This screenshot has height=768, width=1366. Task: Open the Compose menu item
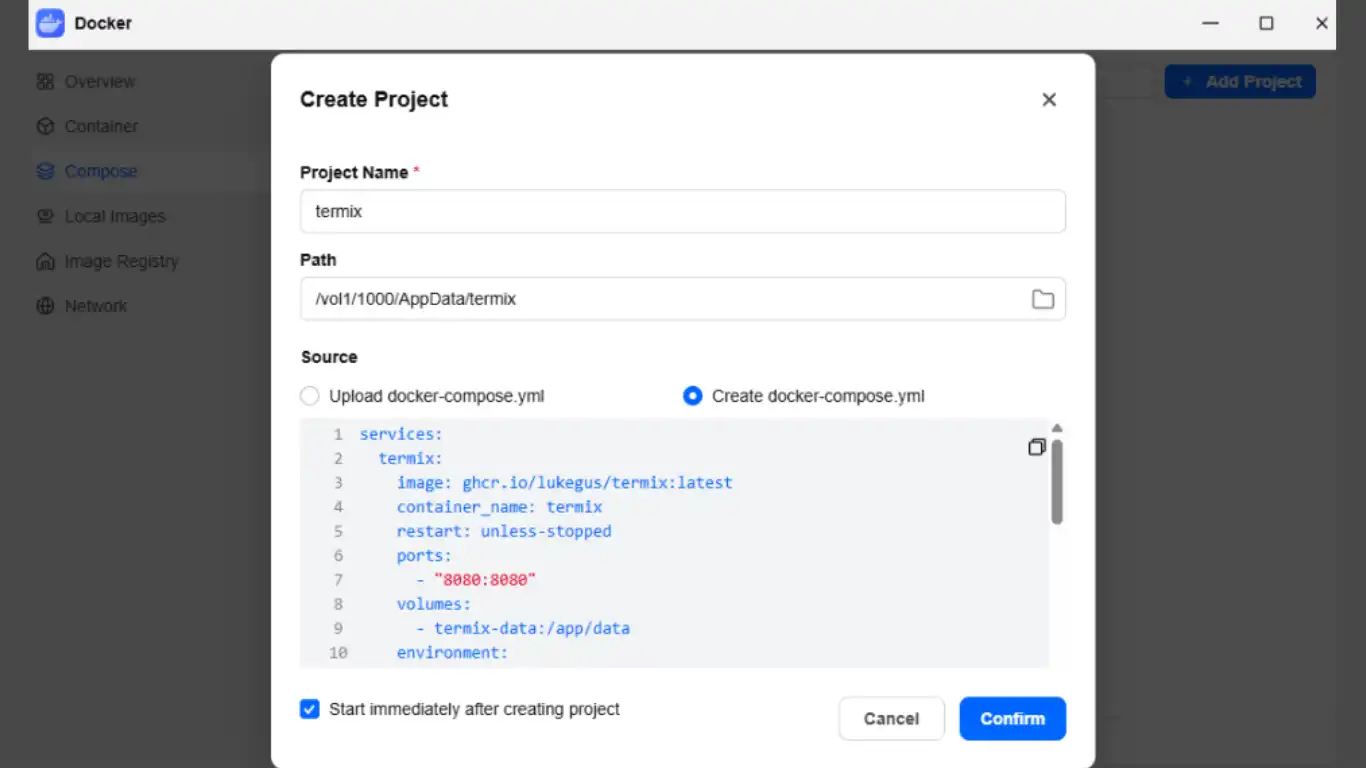point(101,172)
